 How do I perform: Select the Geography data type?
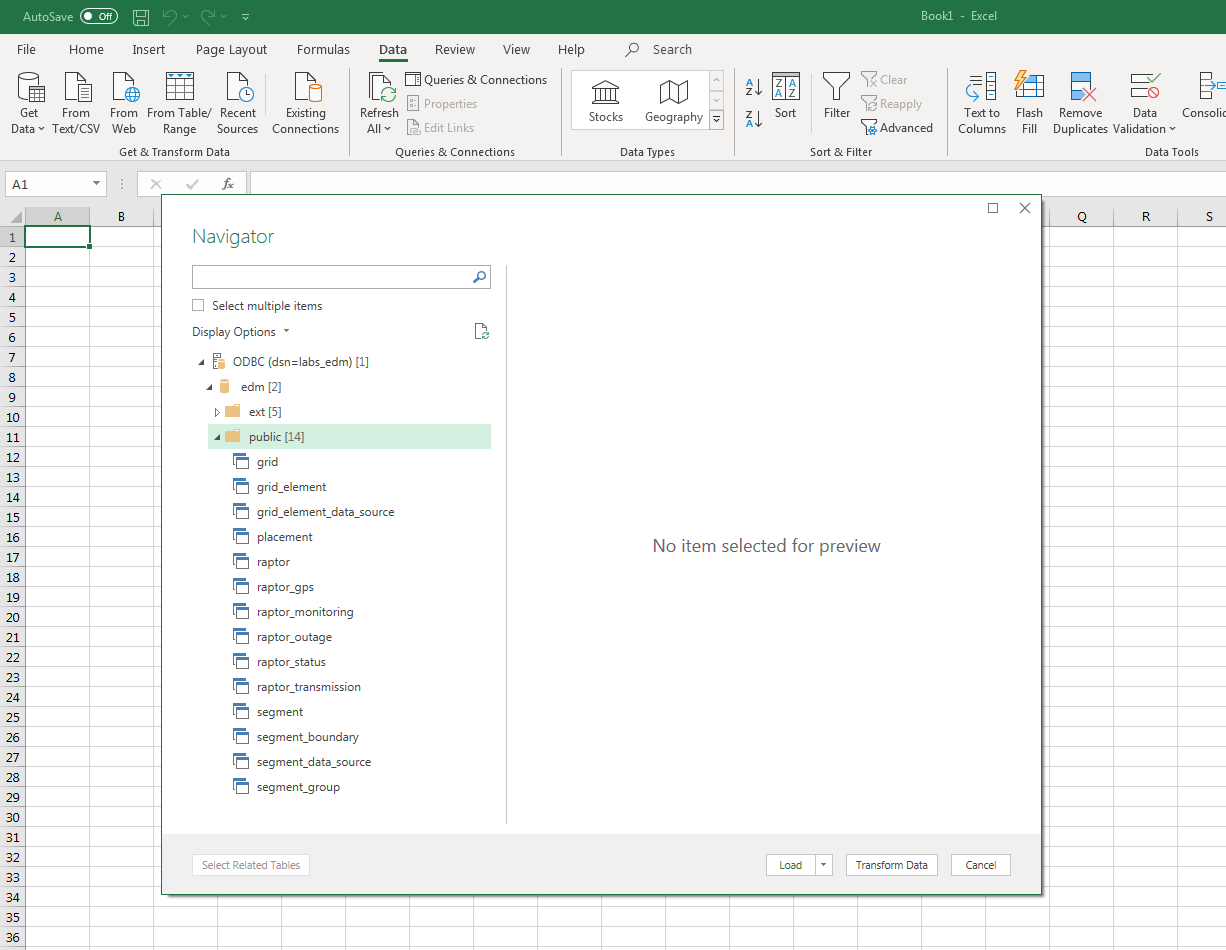click(x=674, y=101)
